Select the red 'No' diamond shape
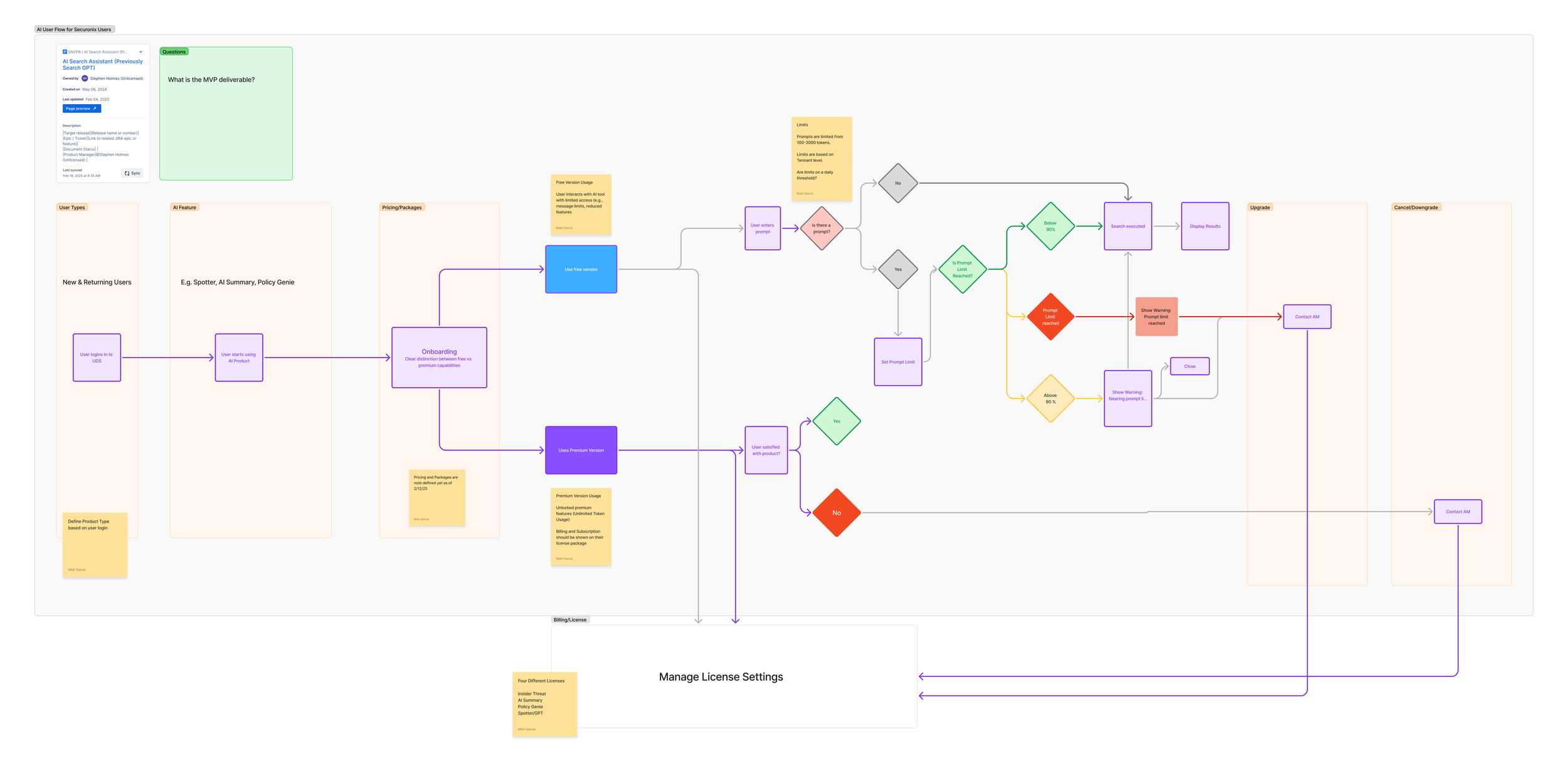This screenshot has height=776, width=1568. (x=836, y=513)
